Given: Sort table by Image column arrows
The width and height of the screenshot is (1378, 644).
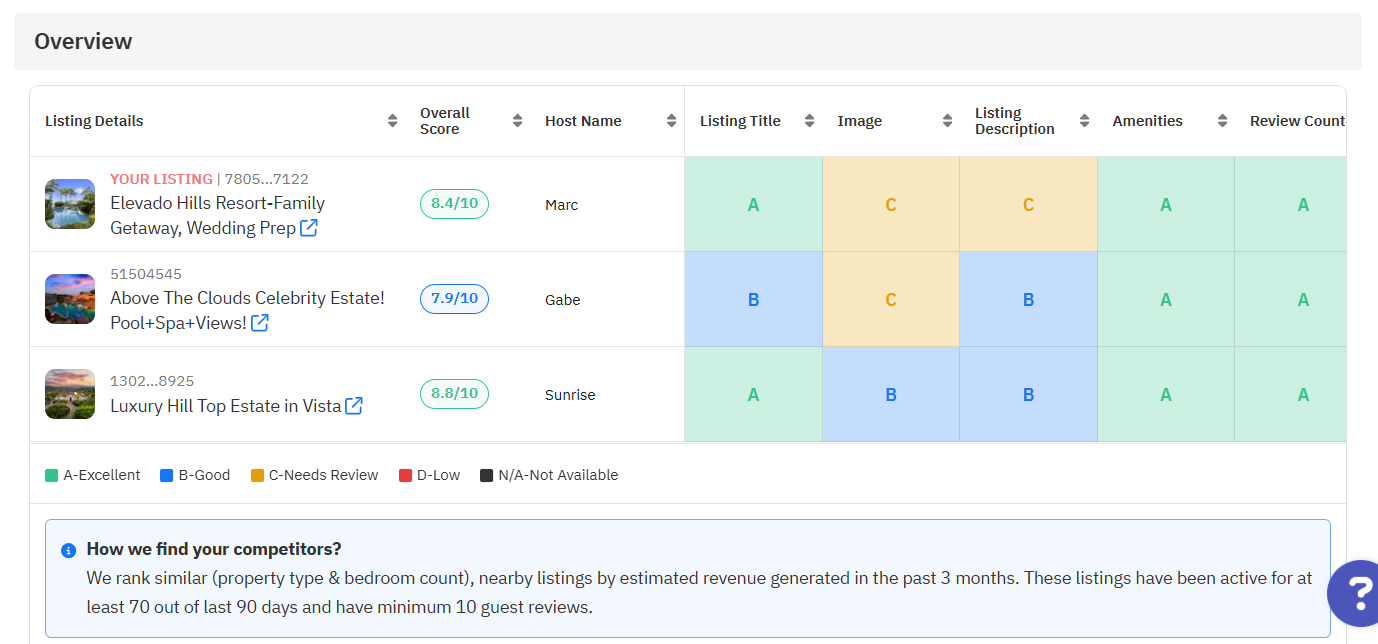Looking at the screenshot, I should (x=947, y=121).
